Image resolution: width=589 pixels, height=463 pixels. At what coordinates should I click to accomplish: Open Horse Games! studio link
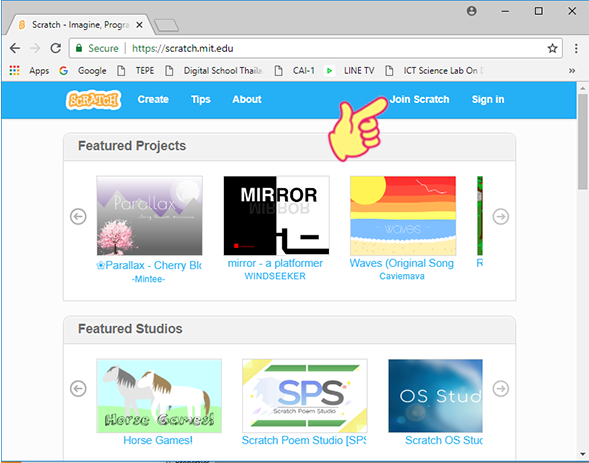coord(158,440)
